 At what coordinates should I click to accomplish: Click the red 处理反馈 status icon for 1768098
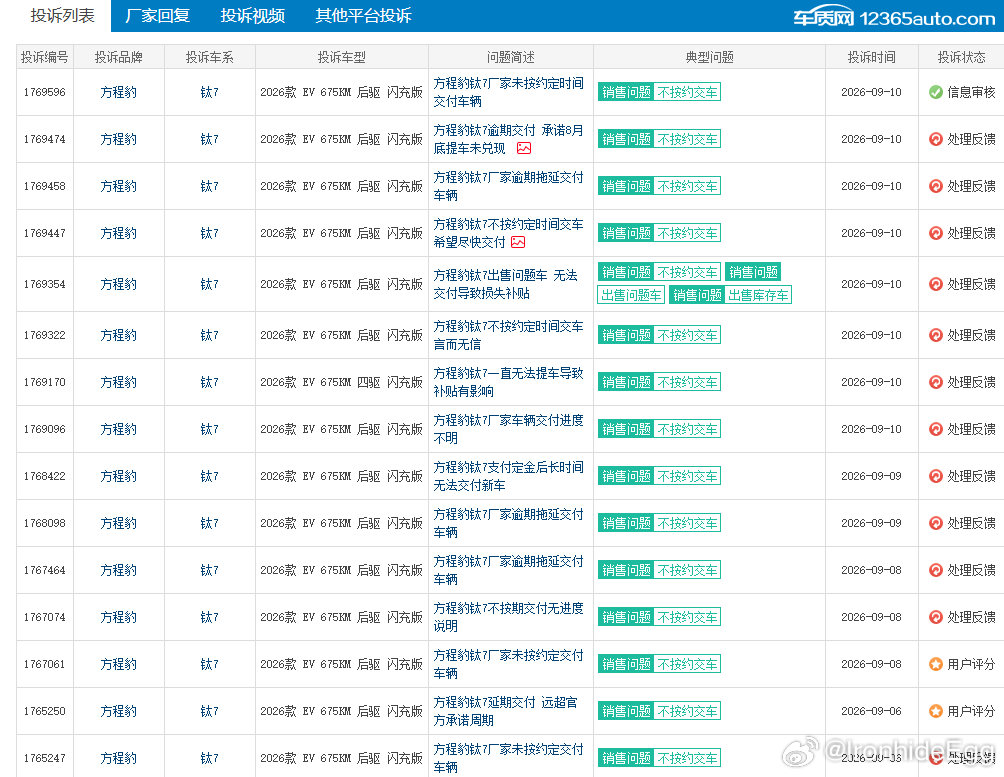coord(935,523)
